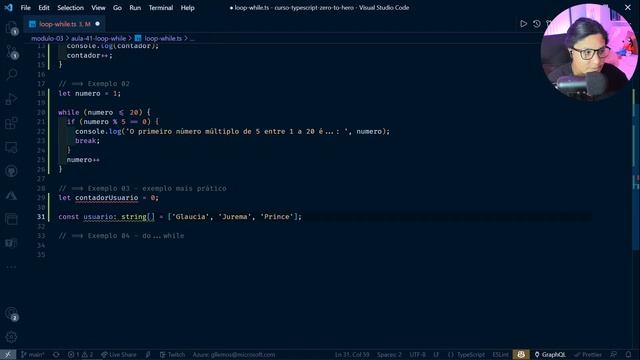Open the File menu
This screenshot has width=640, height=360.
25,8
